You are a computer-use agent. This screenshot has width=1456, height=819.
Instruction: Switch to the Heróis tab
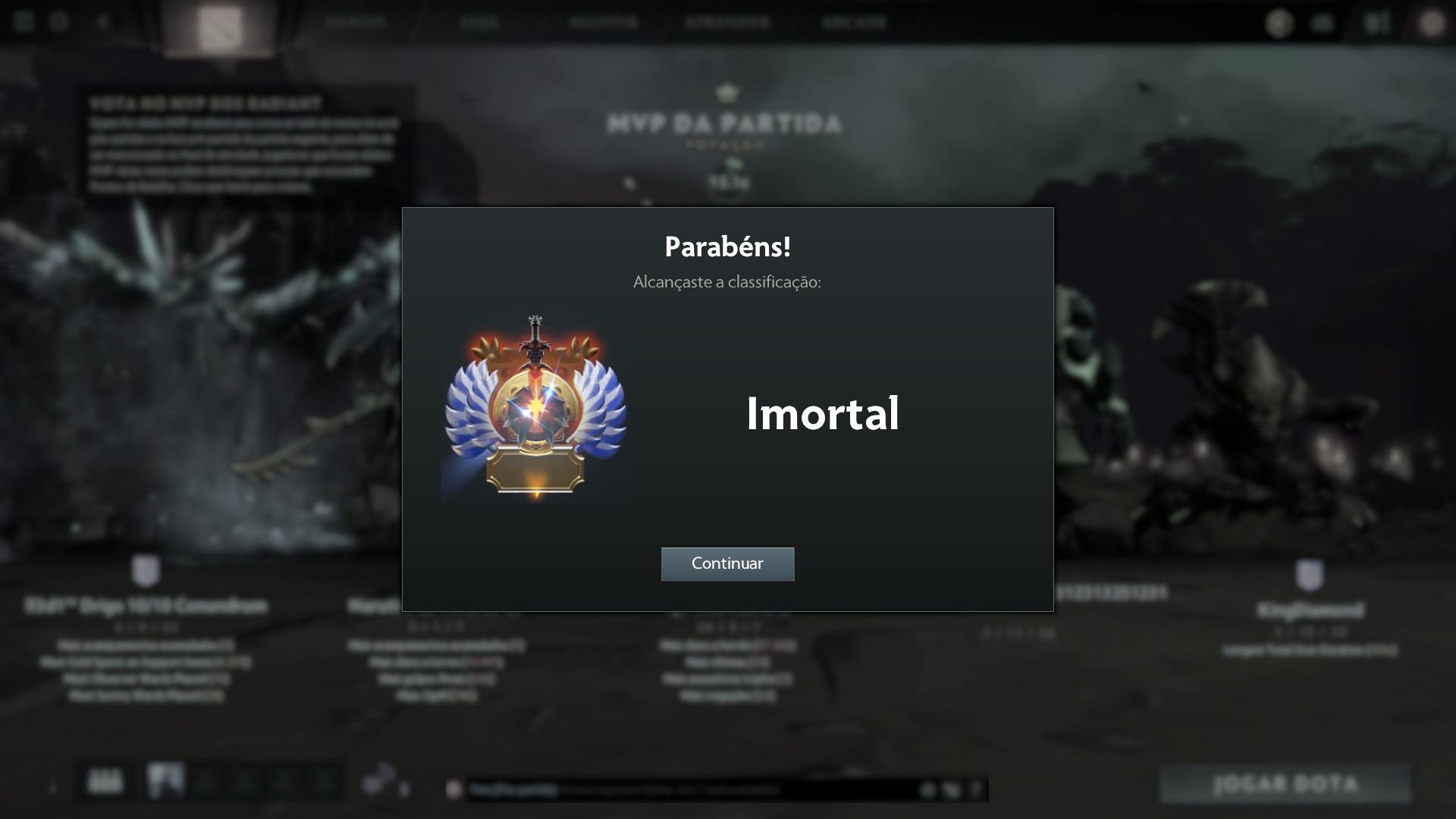356,22
